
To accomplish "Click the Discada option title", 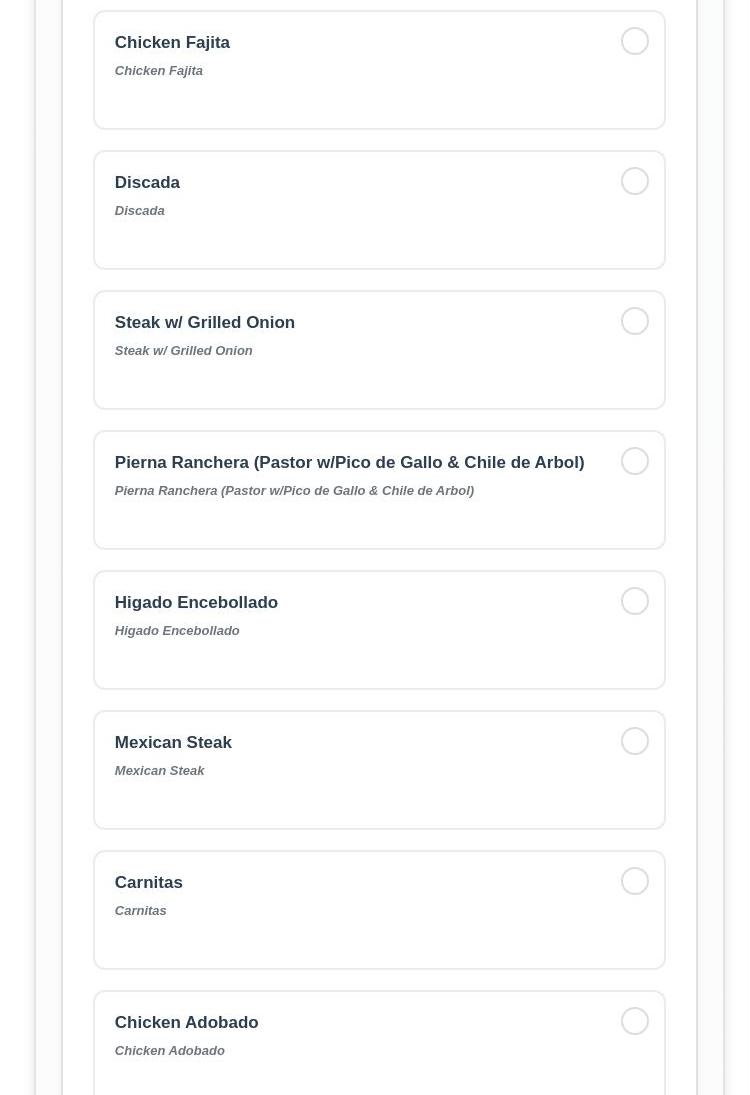I will pos(147,183).
